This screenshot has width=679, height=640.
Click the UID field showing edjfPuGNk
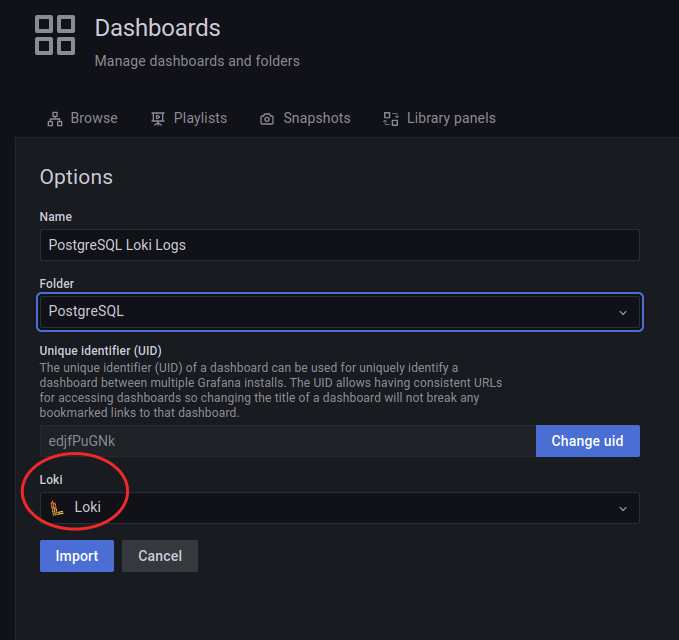click(x=287, y=441)
